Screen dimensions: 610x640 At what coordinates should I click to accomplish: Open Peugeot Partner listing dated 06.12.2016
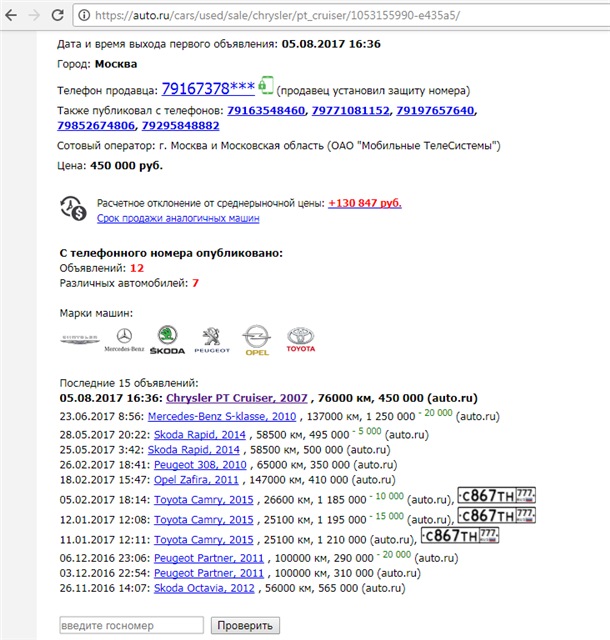click(209, 558)
